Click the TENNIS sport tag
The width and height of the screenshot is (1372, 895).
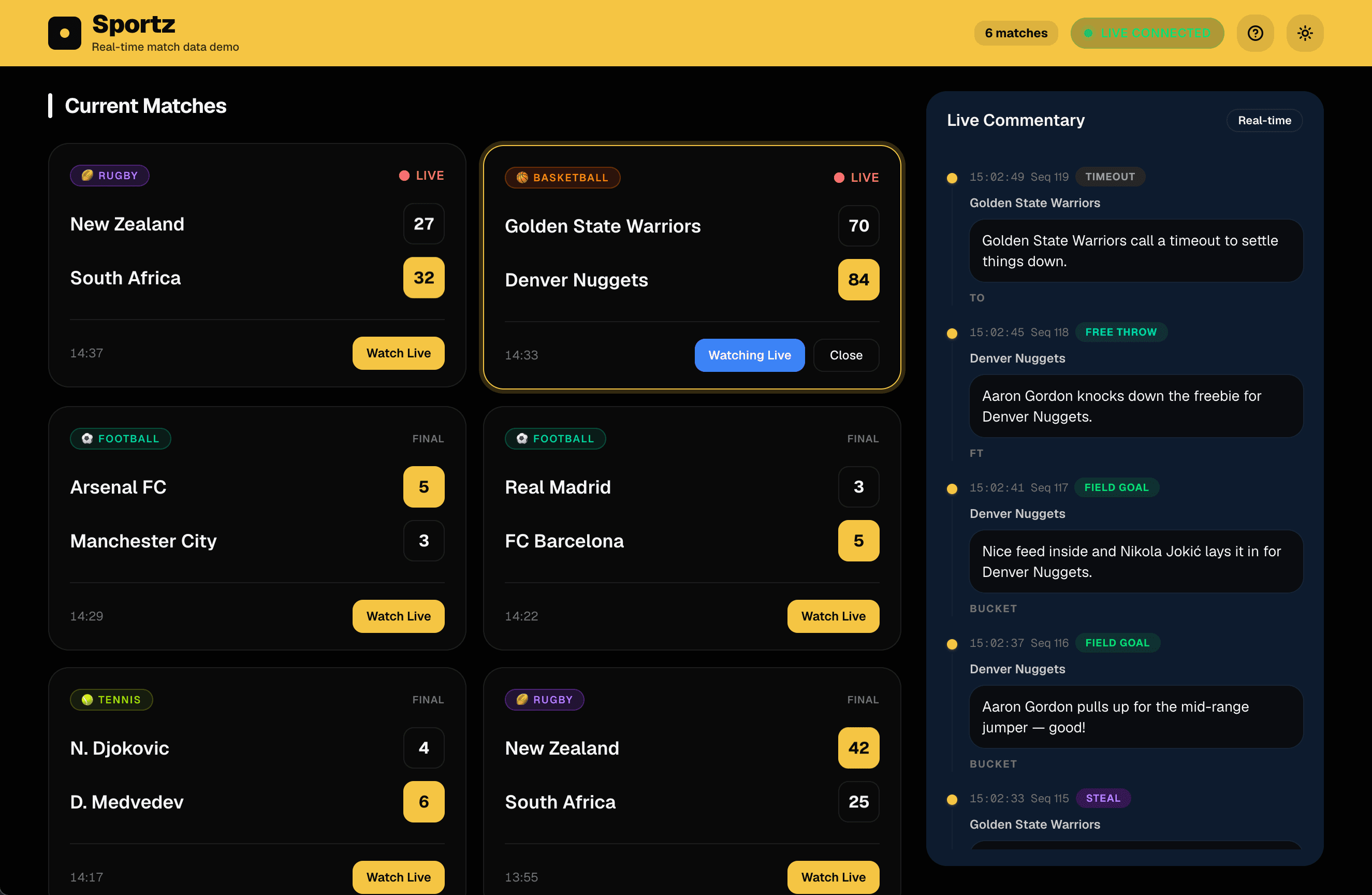pos(111,700)
